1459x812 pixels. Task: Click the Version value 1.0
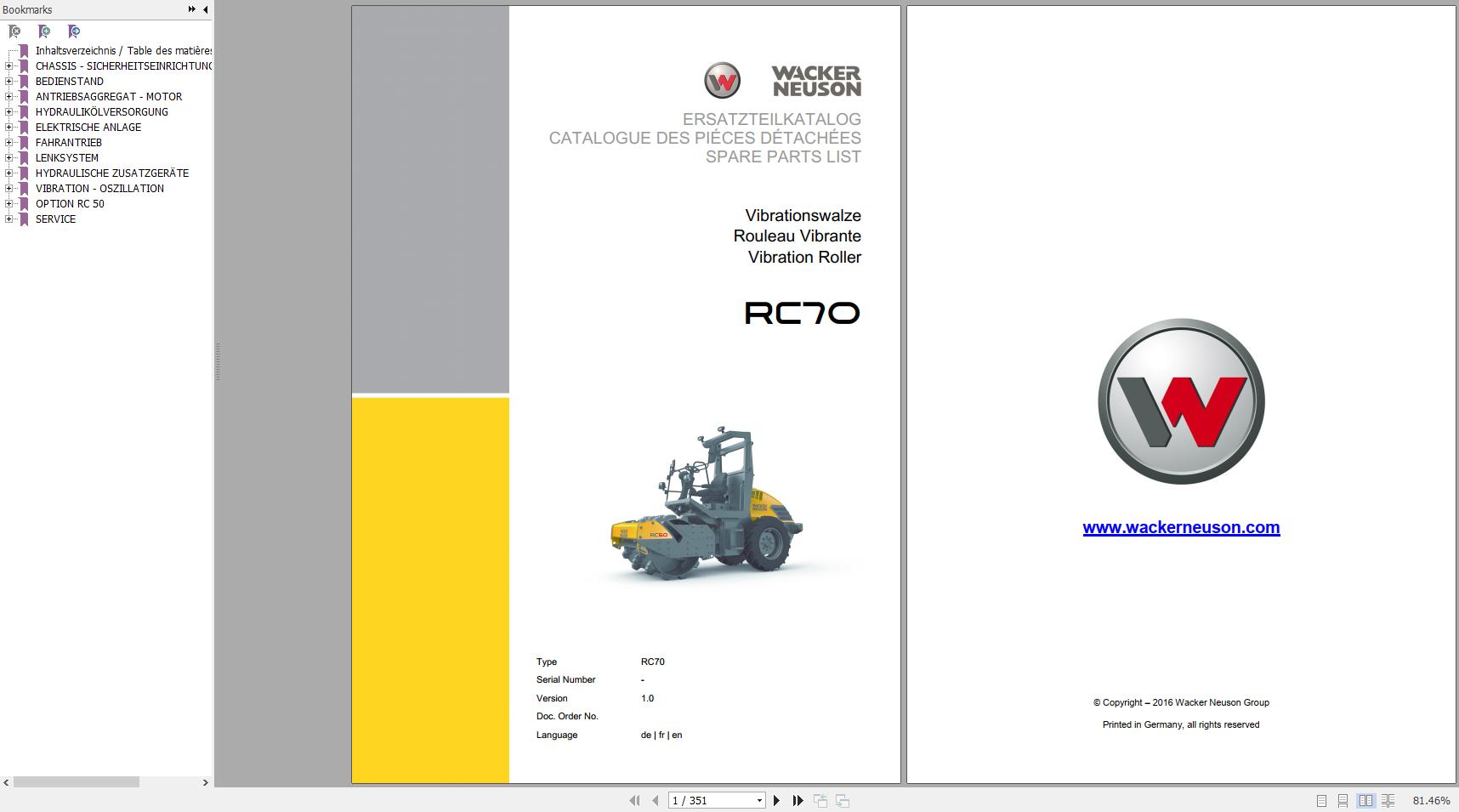[647, 698]
